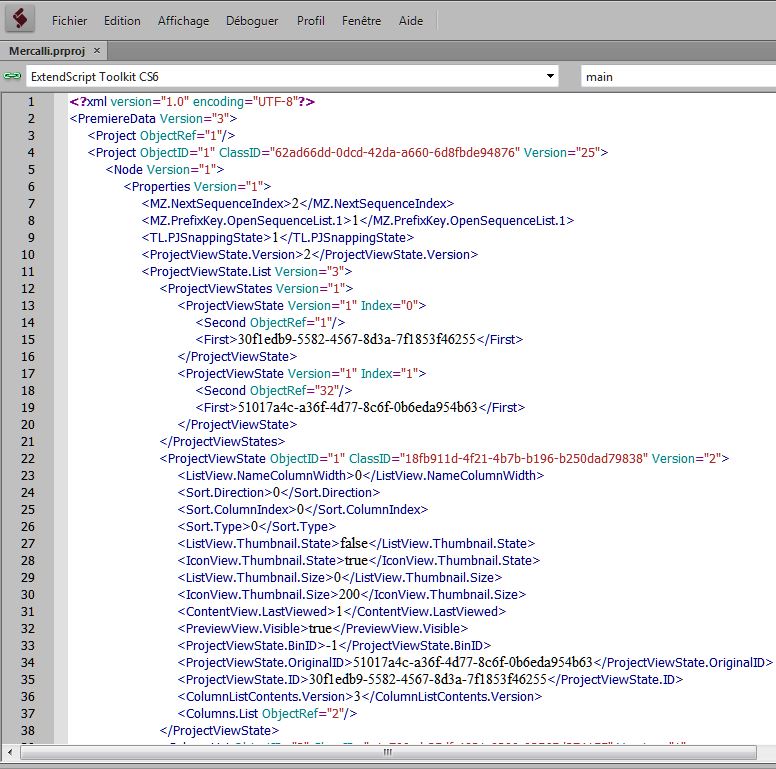Viewport: 776px width, 769px height.
Task: Click the Node Version="1" tag
Action: point(165,170)
